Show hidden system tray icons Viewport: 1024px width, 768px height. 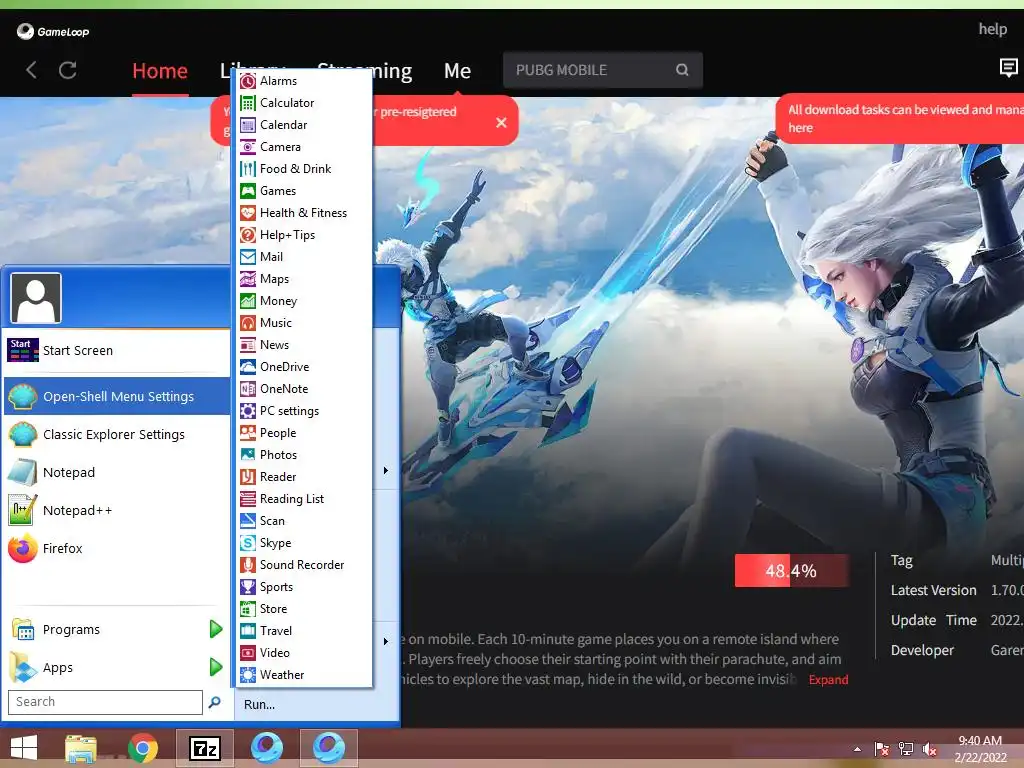[857, 750]
